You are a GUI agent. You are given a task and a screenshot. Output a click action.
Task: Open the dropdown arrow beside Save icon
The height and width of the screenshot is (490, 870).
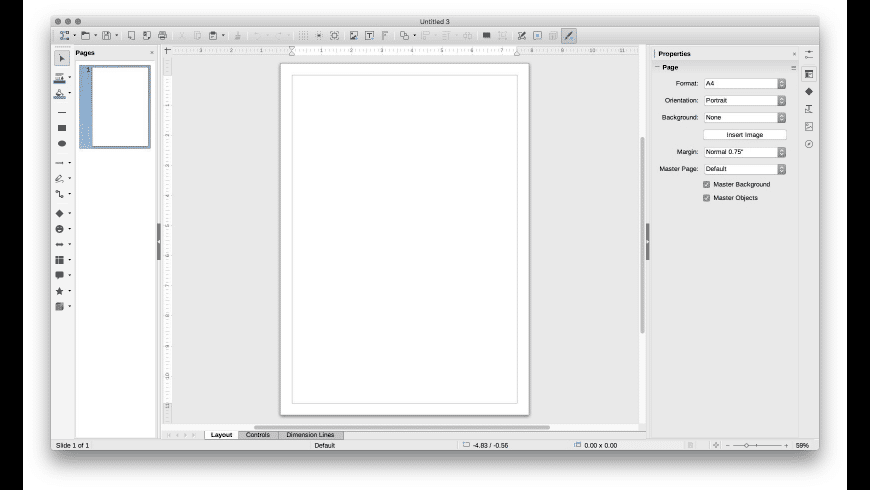117,36
